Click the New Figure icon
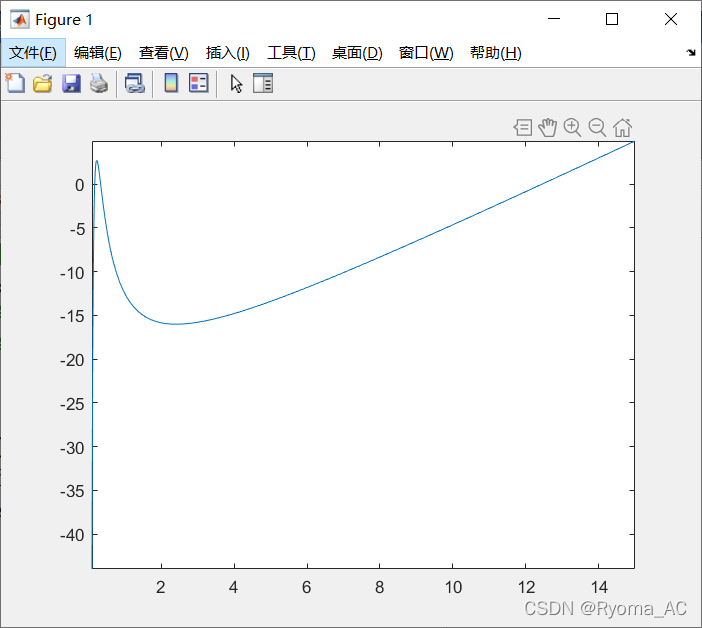 (15, 83)
